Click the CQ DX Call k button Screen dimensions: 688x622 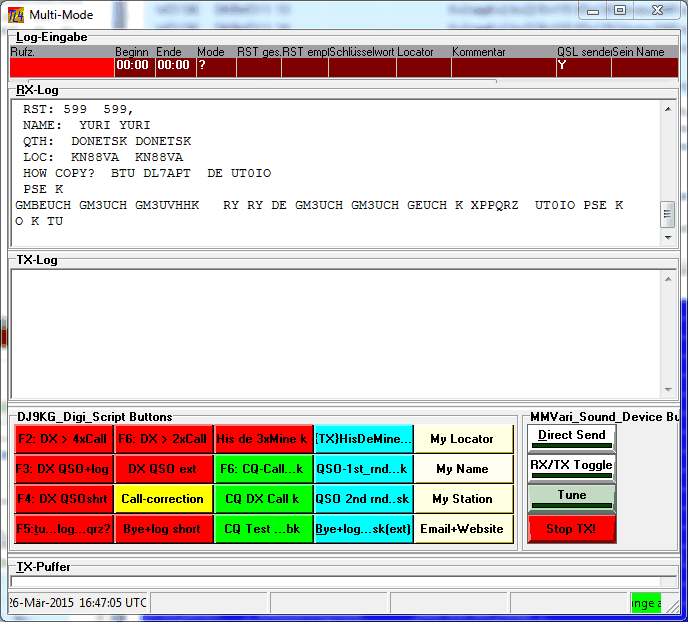pos(264,499)
